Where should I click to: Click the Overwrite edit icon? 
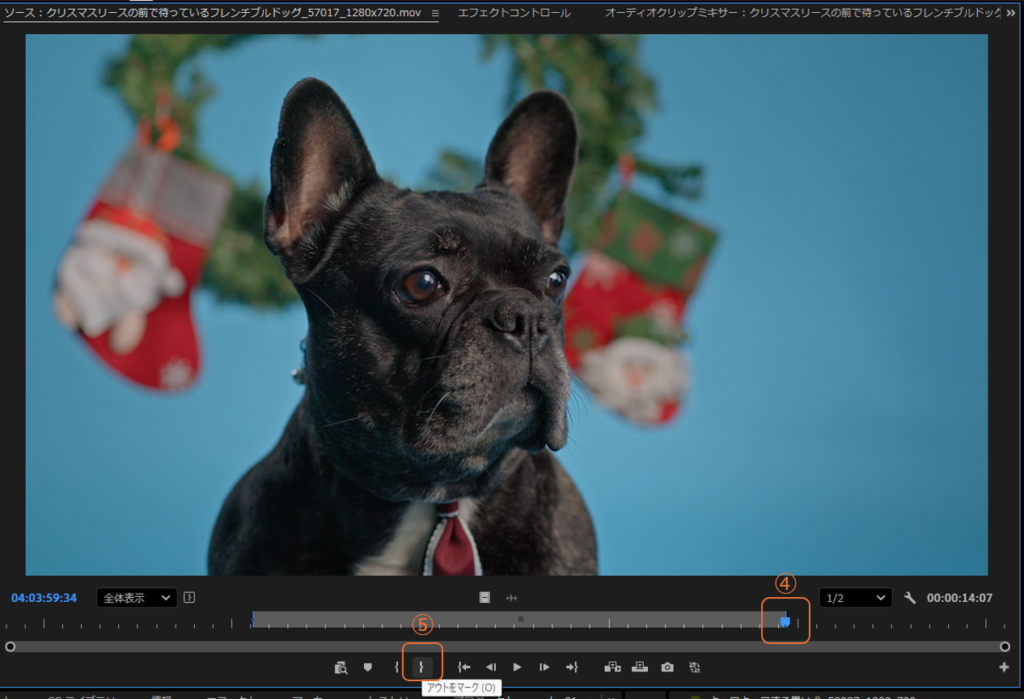(640, 667)
